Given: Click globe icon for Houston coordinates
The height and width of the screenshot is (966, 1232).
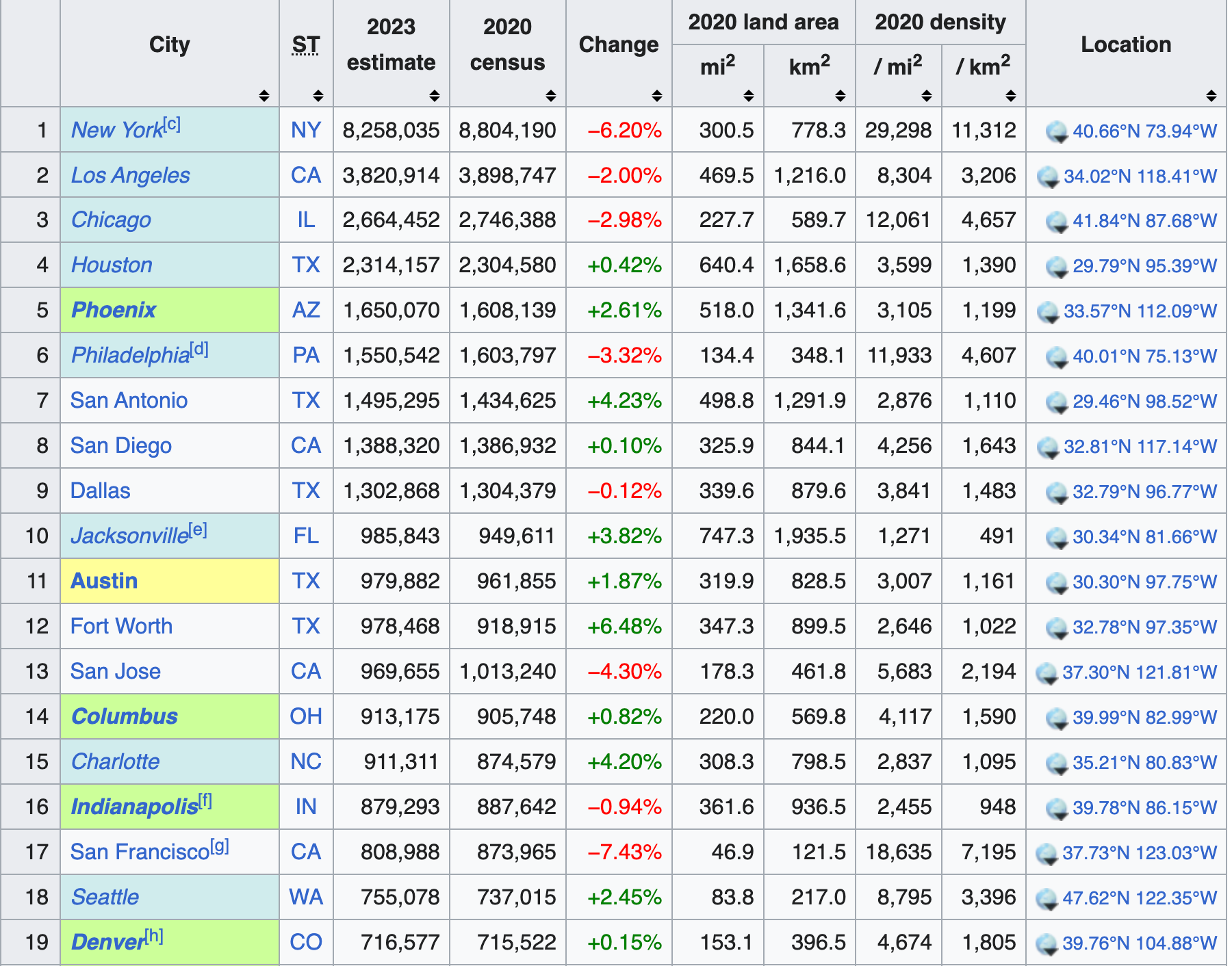Looking at the screenshot, I should [1057, 267].
